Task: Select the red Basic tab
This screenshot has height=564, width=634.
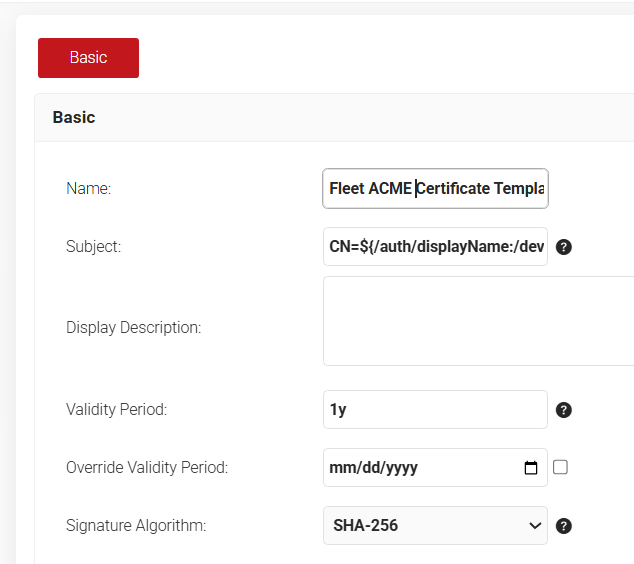Action: pos(89,58)
